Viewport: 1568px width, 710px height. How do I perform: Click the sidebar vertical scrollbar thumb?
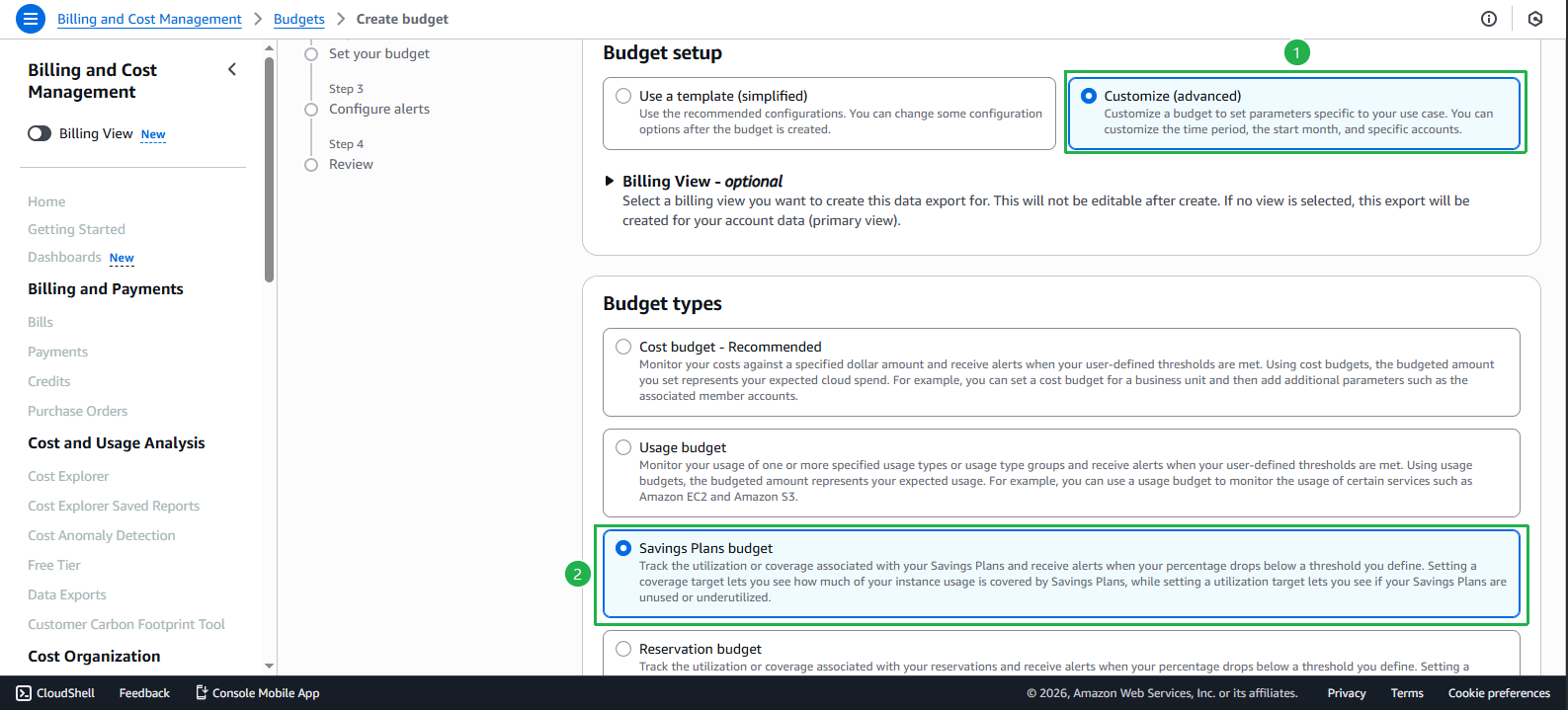pyautogui.click(x=269, y=170)
